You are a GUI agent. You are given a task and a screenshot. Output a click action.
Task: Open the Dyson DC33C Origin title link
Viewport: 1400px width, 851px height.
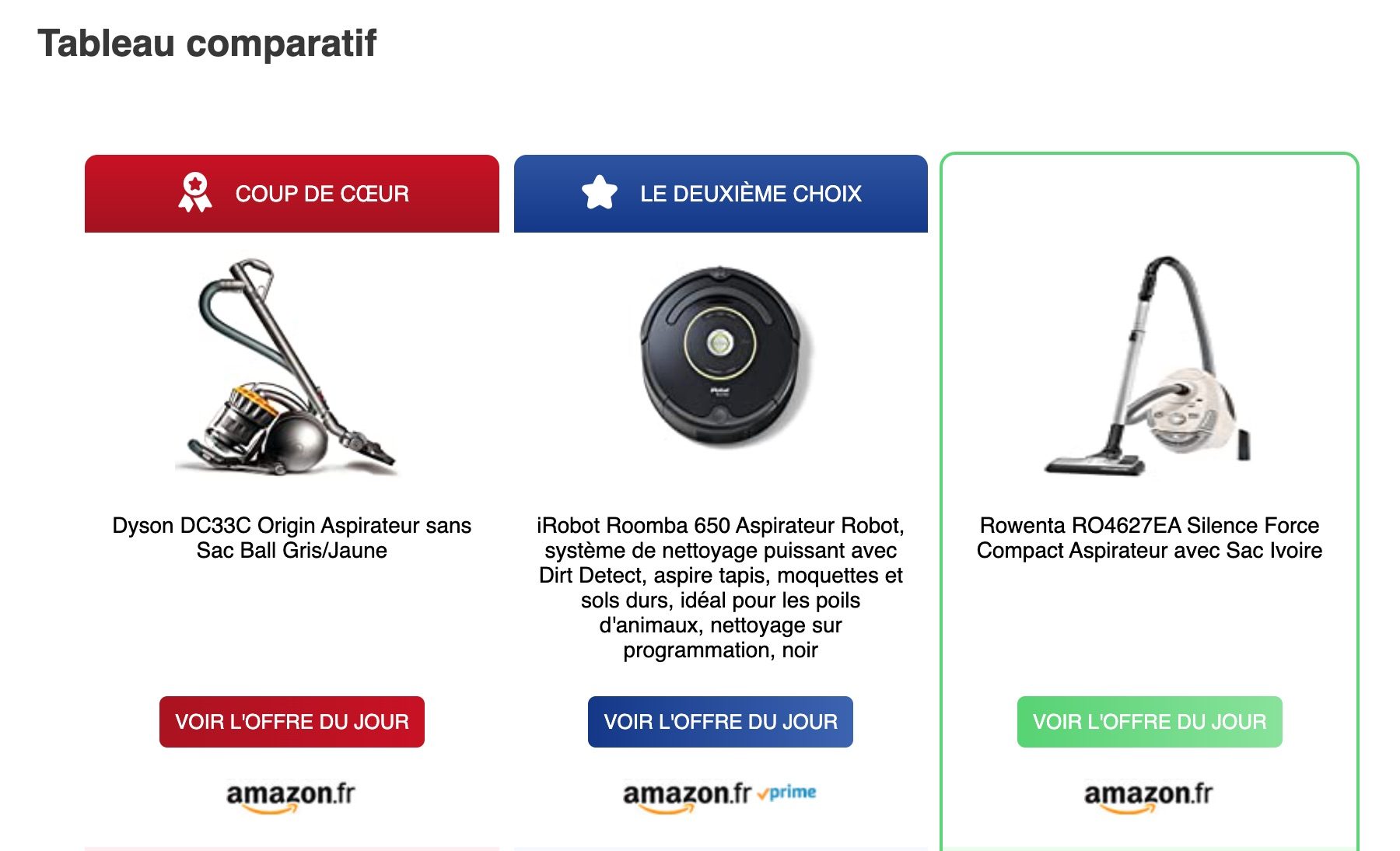[292, 538]
